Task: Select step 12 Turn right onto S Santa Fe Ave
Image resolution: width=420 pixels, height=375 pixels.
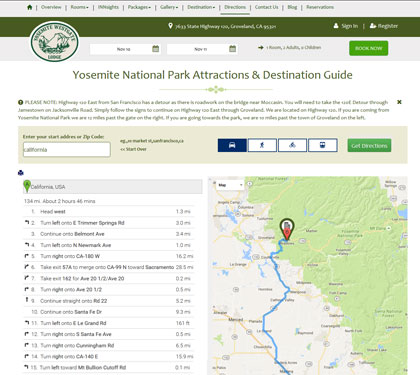Action: (x=109, y=334)
